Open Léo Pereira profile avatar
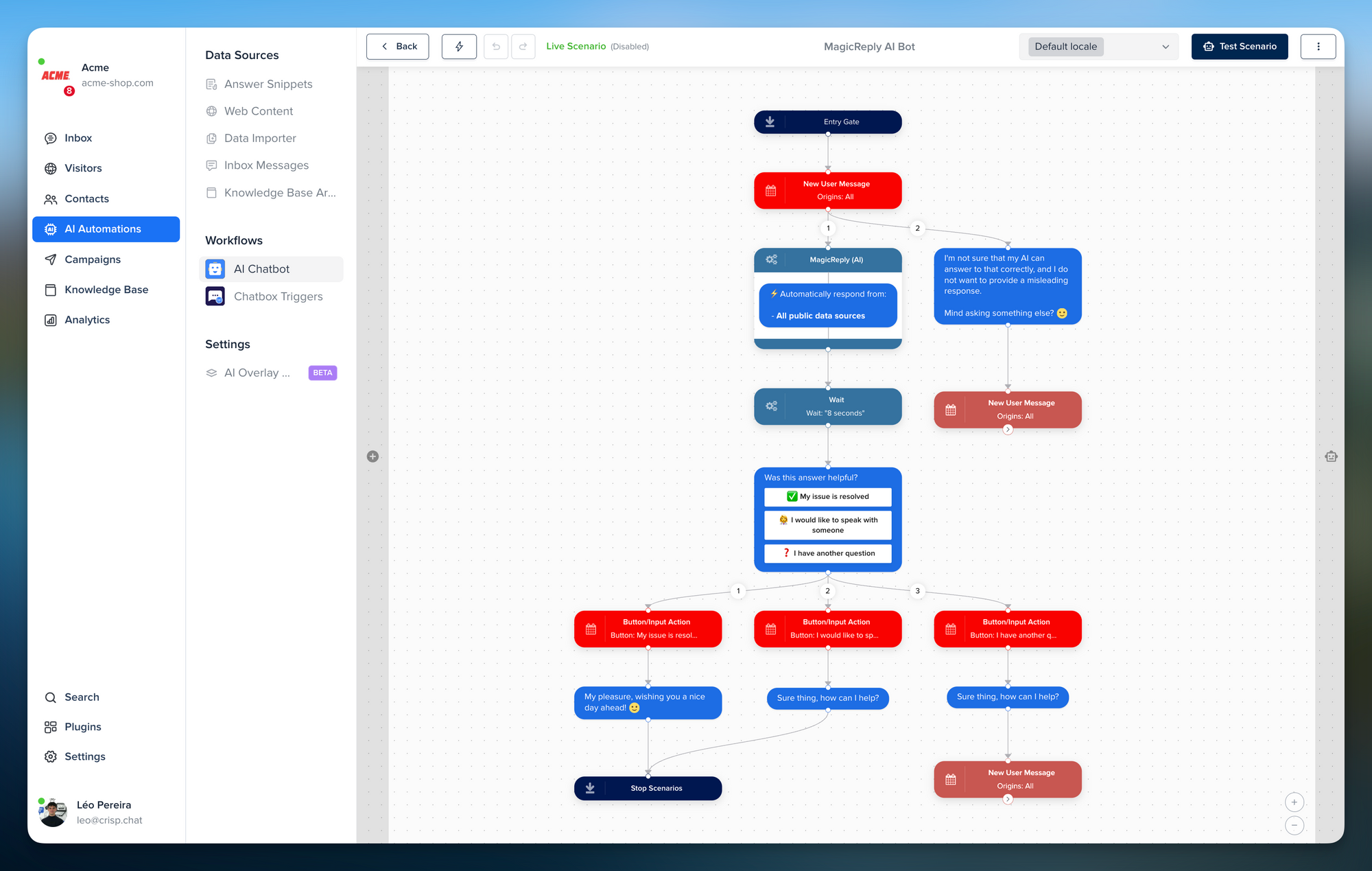Image resolution: width=1372 pixels, height=871 pixels. (x=53, y=813)
